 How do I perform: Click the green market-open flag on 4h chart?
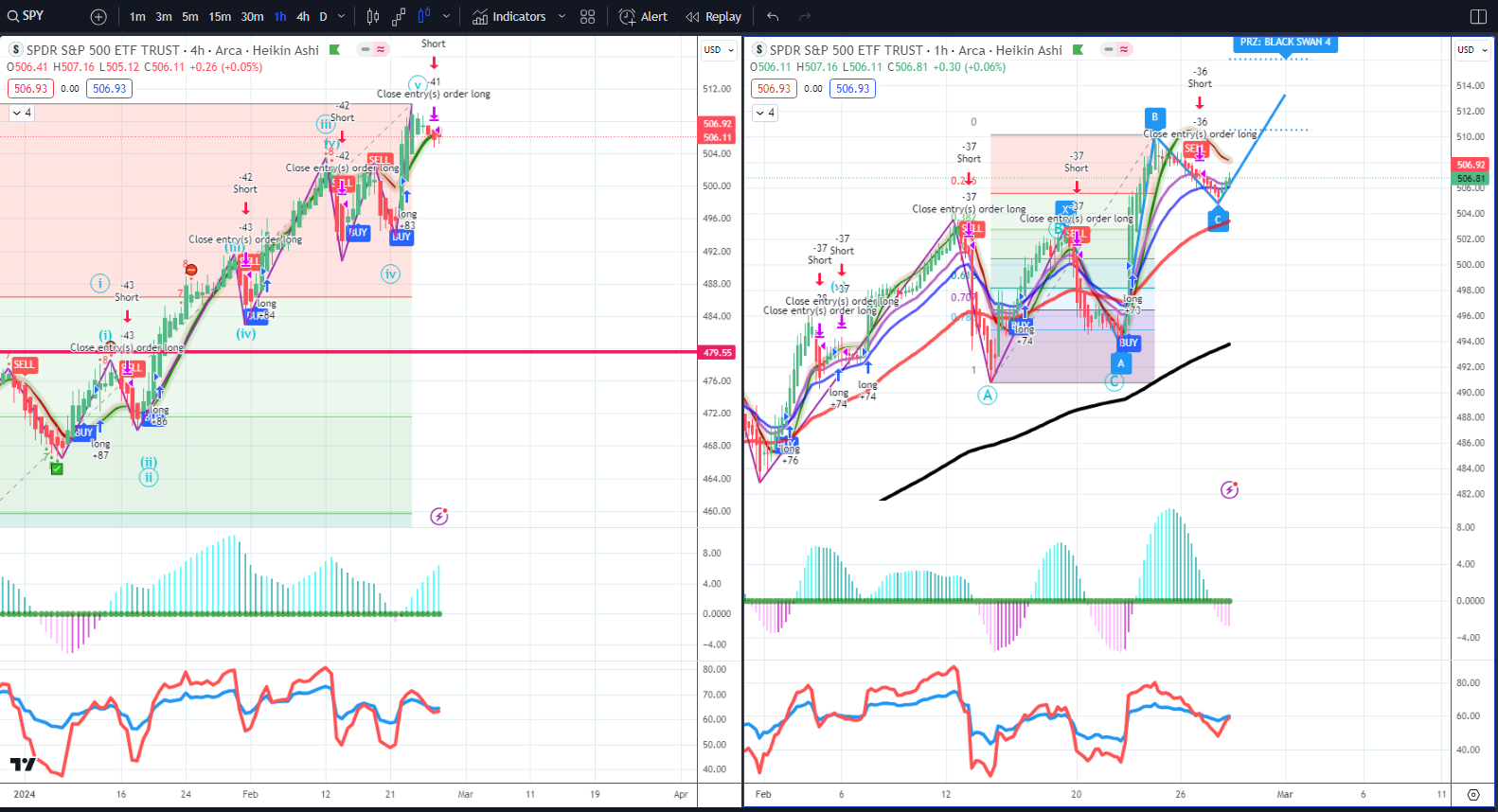click(334, 50)
